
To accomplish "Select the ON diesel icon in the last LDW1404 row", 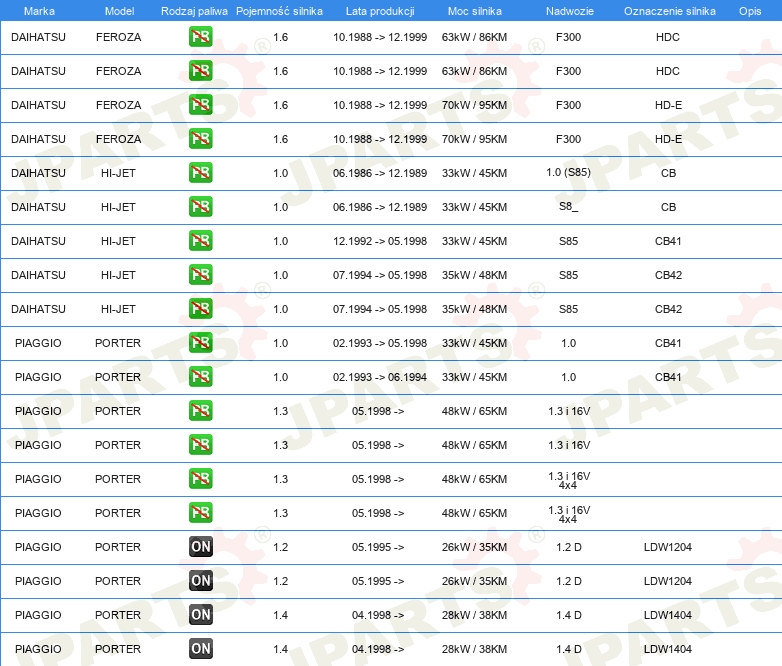I will [x=200, y=649].
